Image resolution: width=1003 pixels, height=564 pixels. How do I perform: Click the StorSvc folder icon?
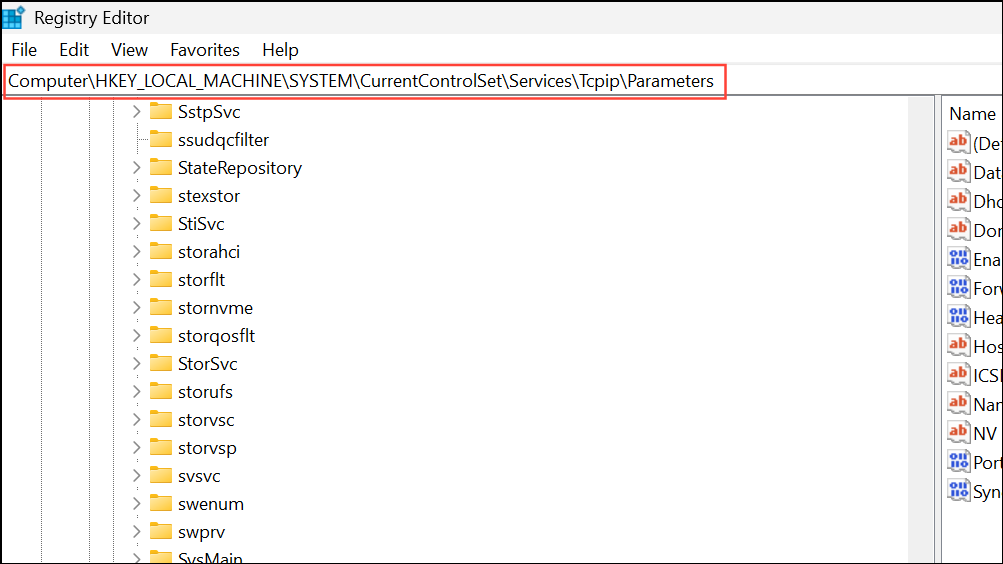[x=161, y=364]
